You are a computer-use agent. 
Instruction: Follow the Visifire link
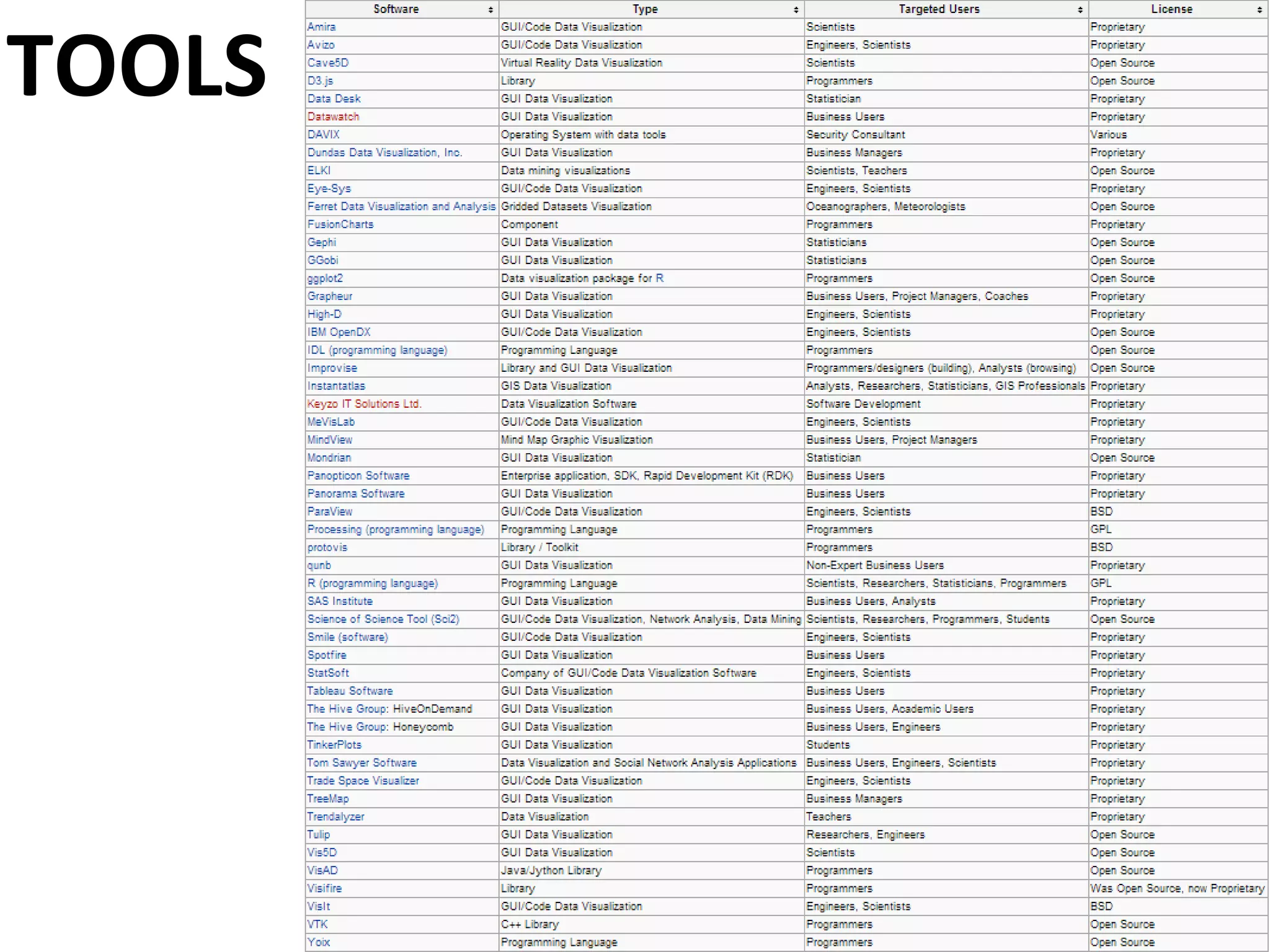click(x=324, y=890)
